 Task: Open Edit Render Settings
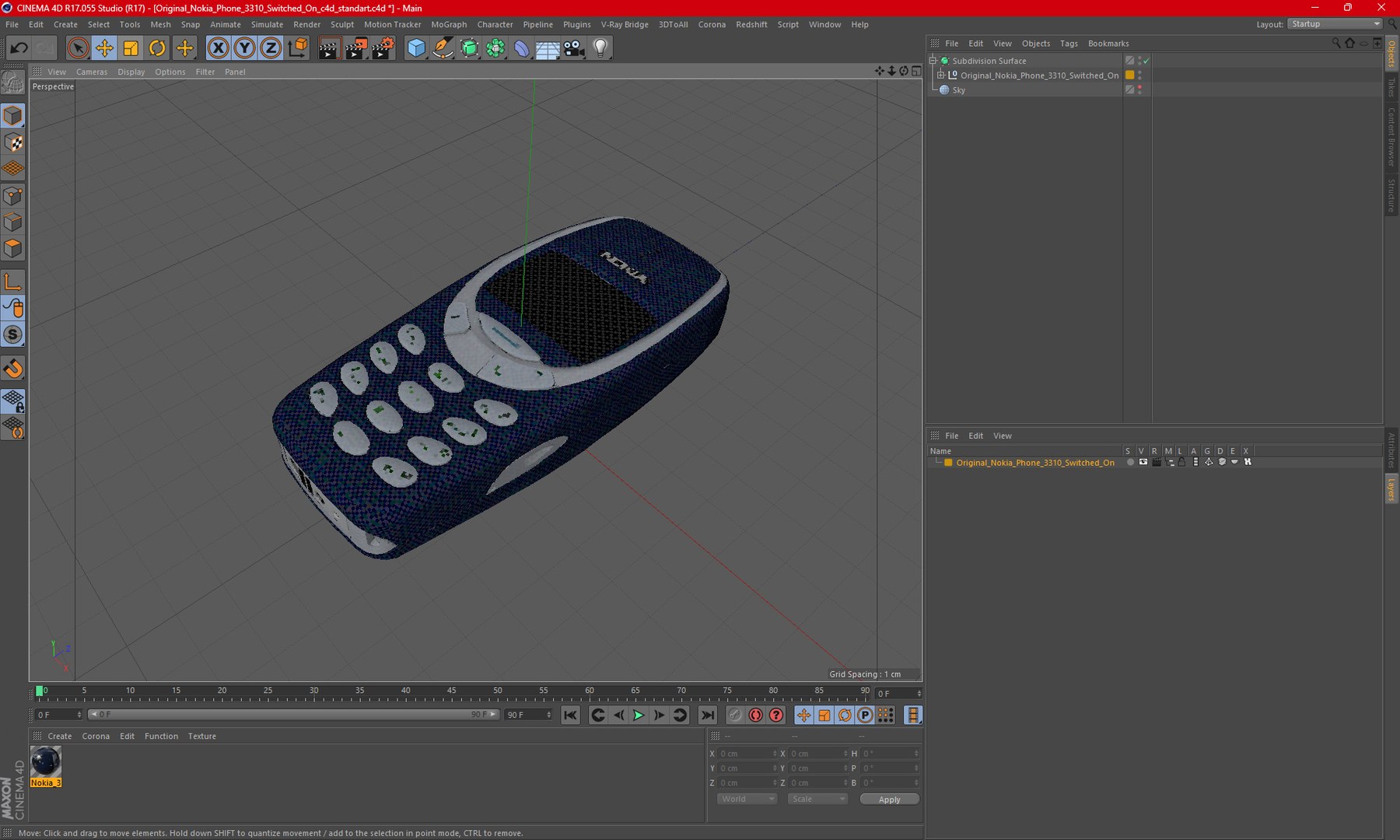click(x=383, y=48)
